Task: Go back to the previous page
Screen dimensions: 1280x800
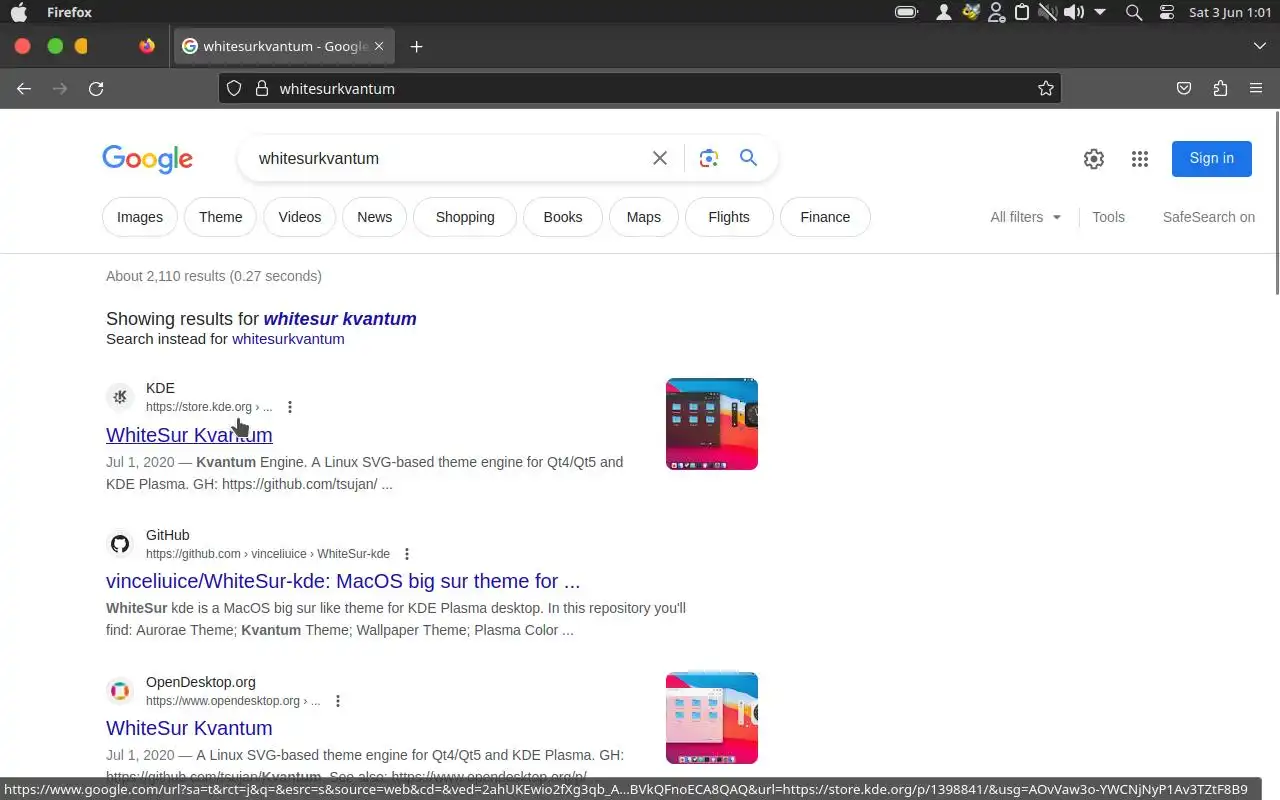Action: click(x=24, y=88)
